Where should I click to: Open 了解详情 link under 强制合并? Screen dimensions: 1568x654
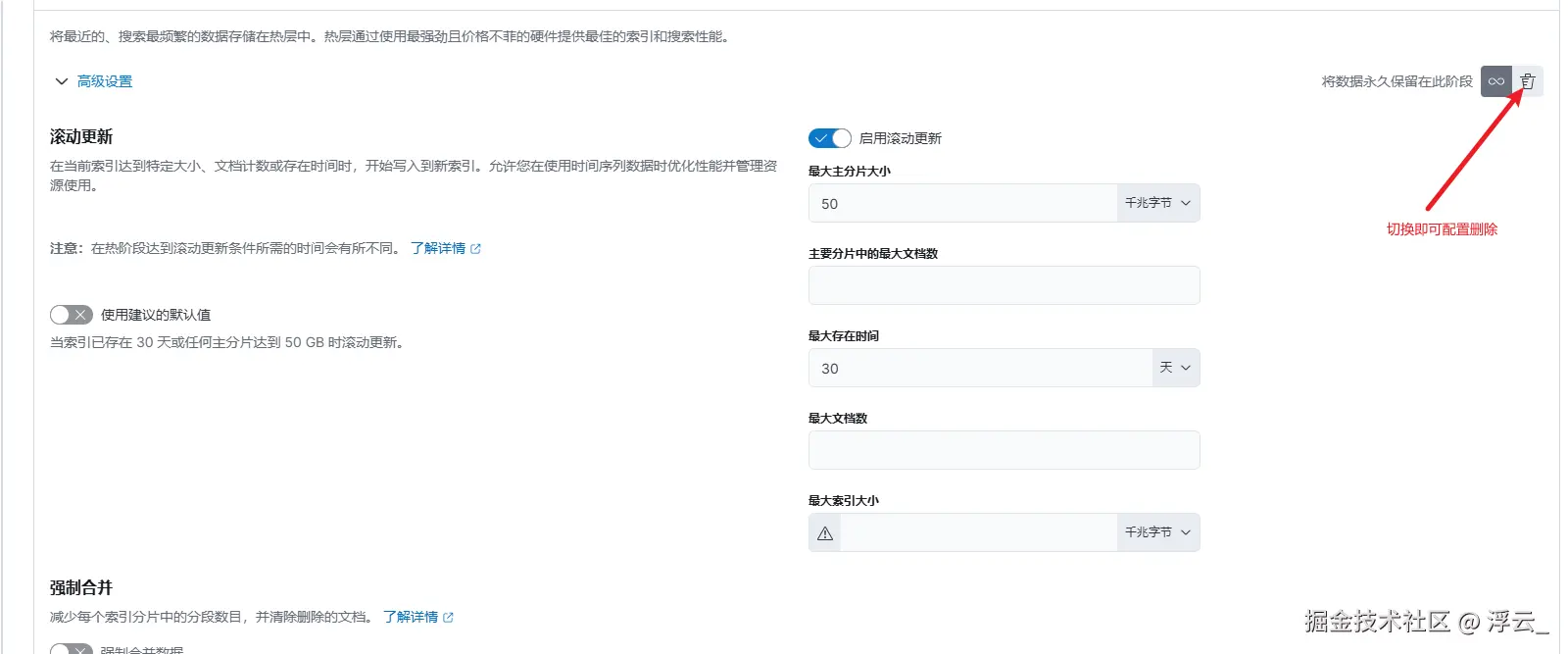(x=411, y=618)
